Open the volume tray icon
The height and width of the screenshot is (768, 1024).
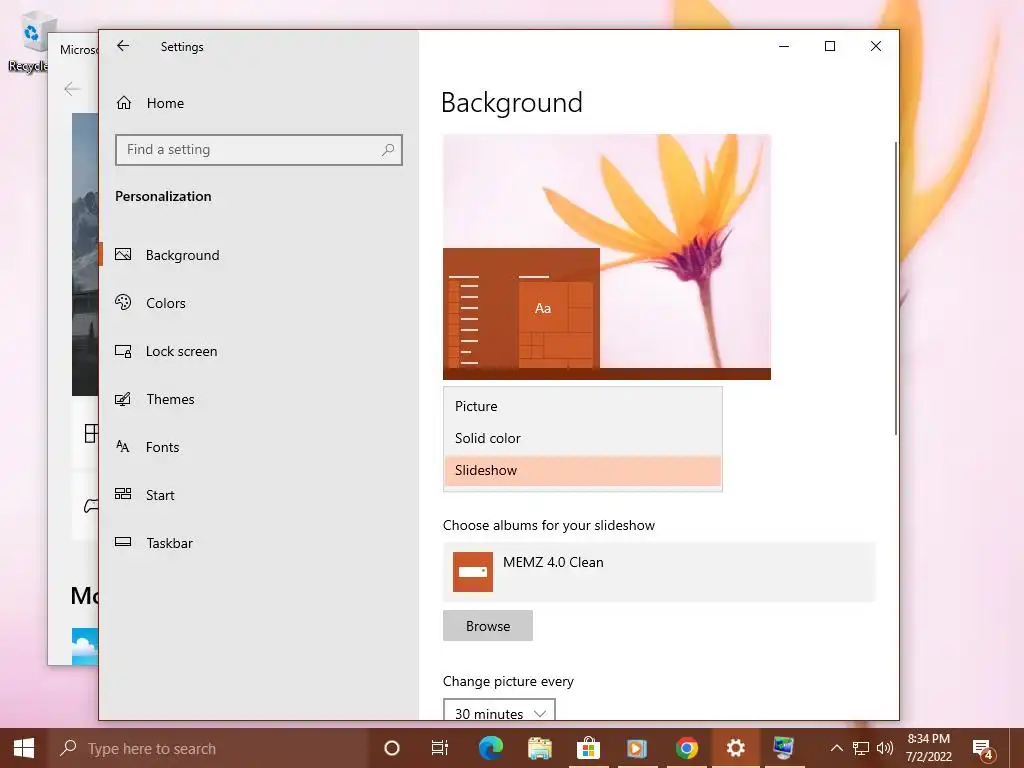point(885,748)
